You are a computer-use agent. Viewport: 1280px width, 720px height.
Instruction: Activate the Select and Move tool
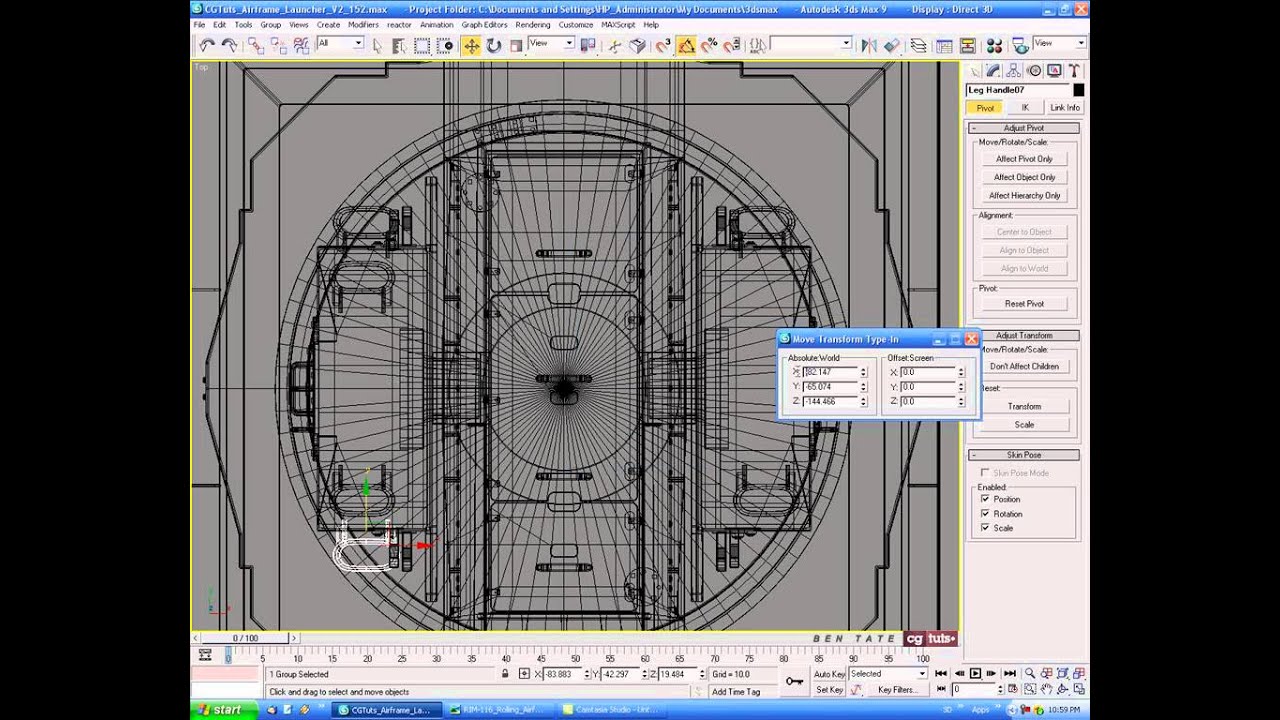pyautogui.click(x=470, y=45)
